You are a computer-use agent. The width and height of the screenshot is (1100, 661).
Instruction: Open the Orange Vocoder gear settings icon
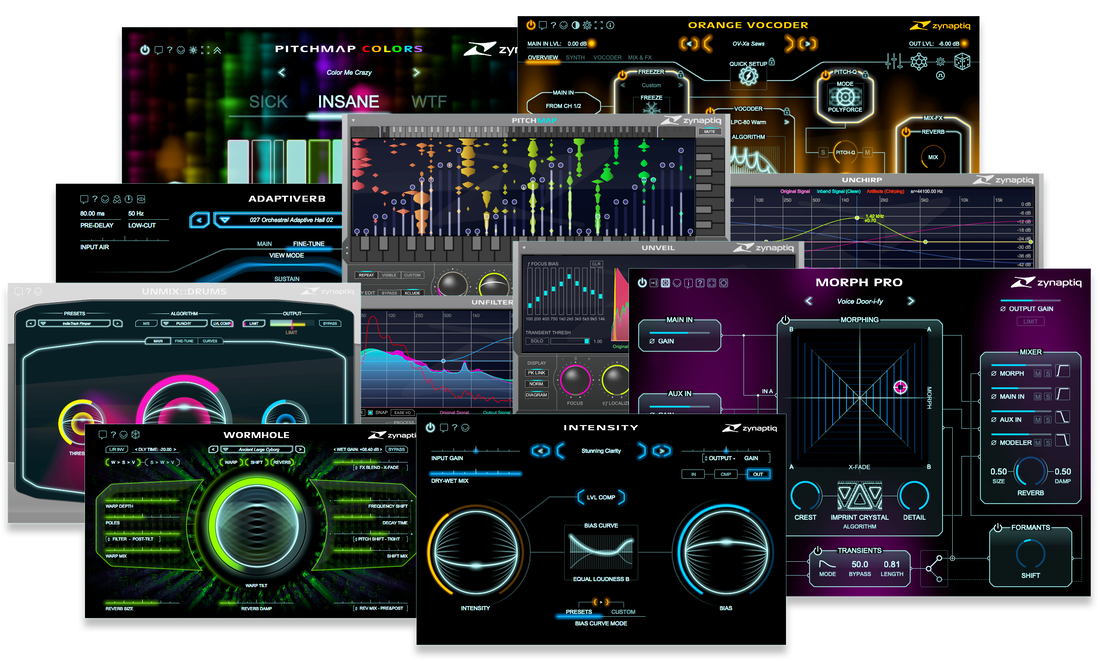587,25
